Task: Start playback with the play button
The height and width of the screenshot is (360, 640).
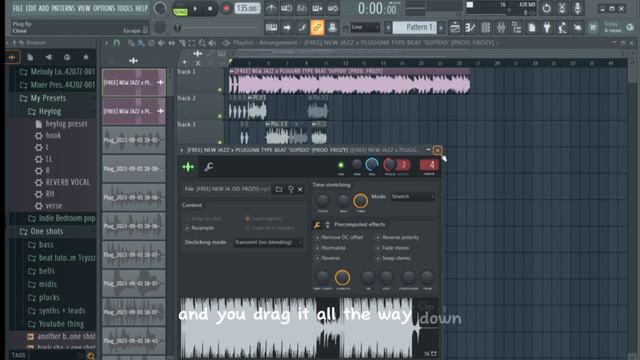Action: 195,9
